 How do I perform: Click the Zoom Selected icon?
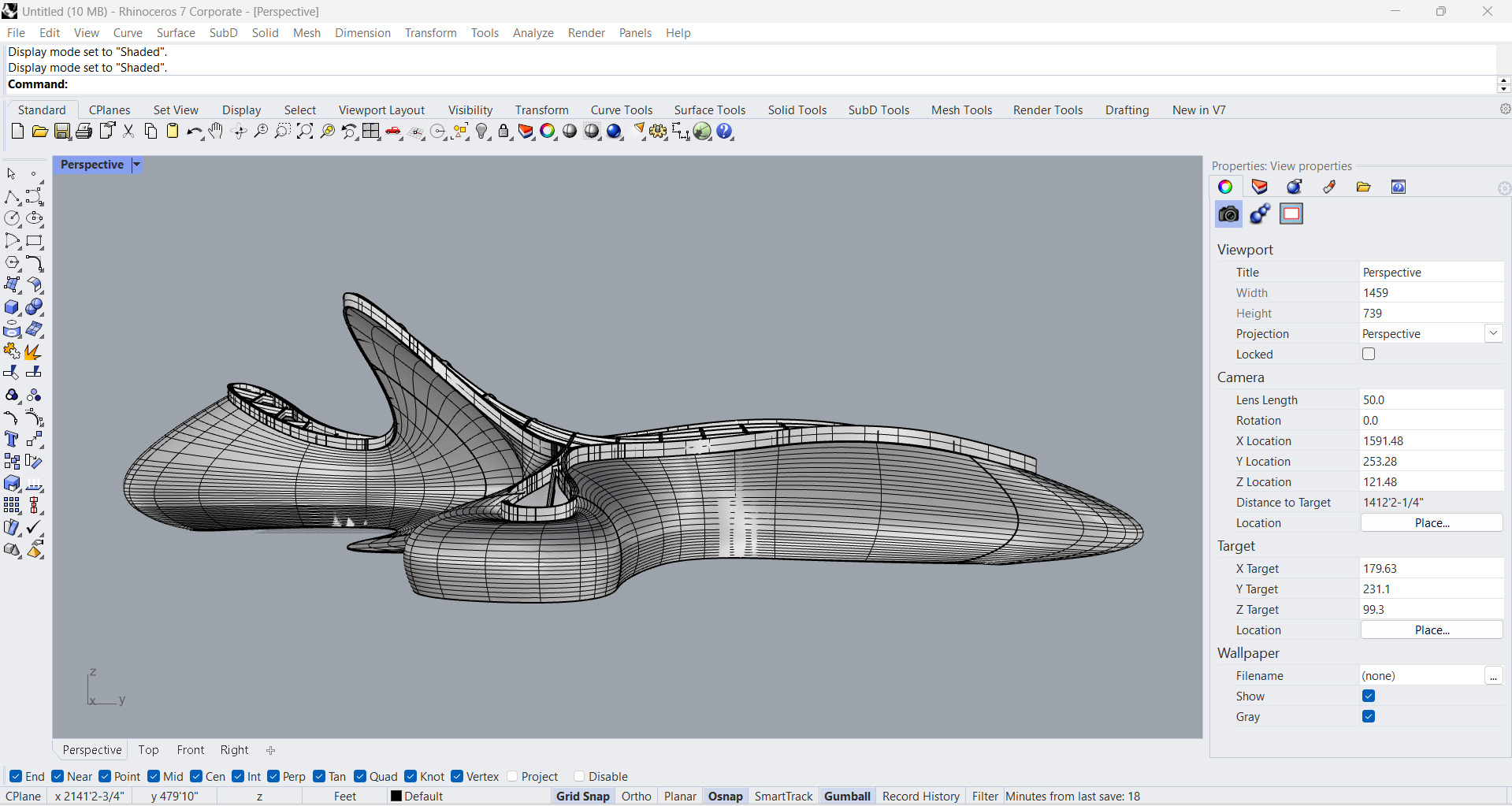[328, 132]
